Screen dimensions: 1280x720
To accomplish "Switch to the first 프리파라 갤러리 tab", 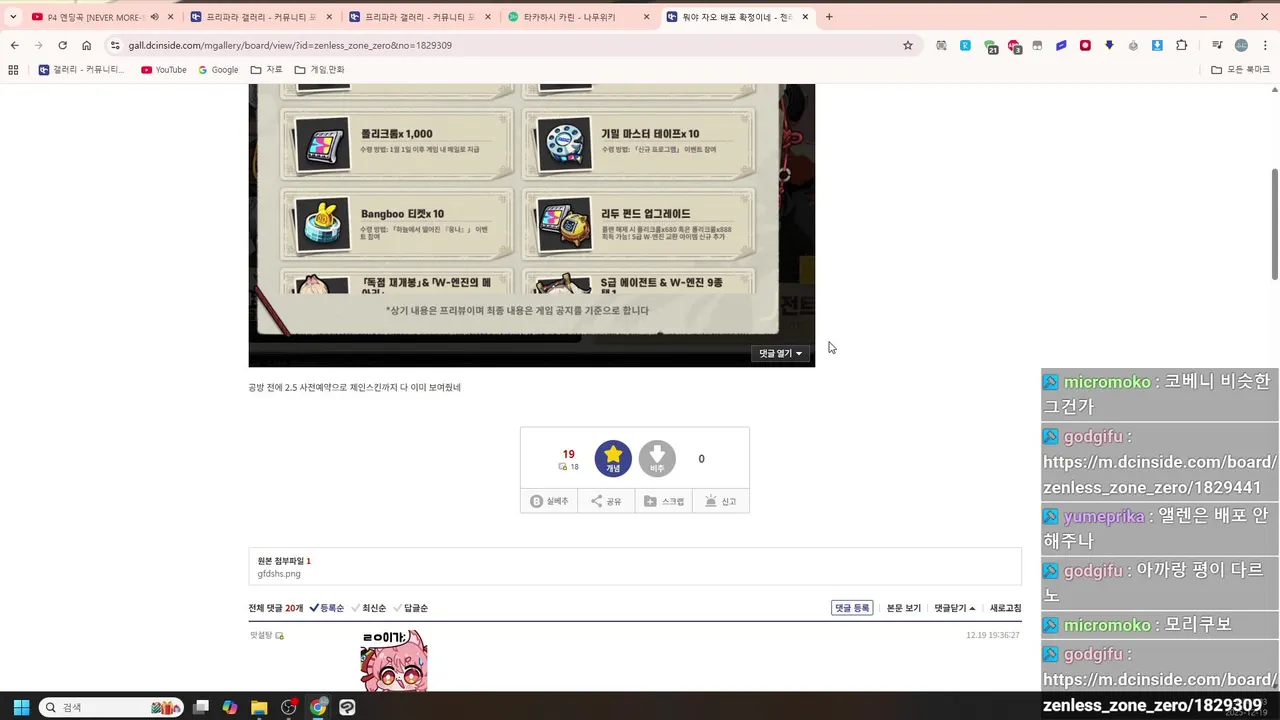I will (x=260, y=17).
